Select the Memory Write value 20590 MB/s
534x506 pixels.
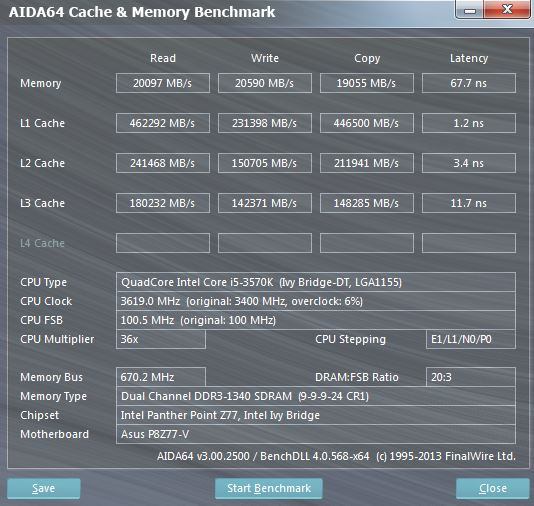265,83
